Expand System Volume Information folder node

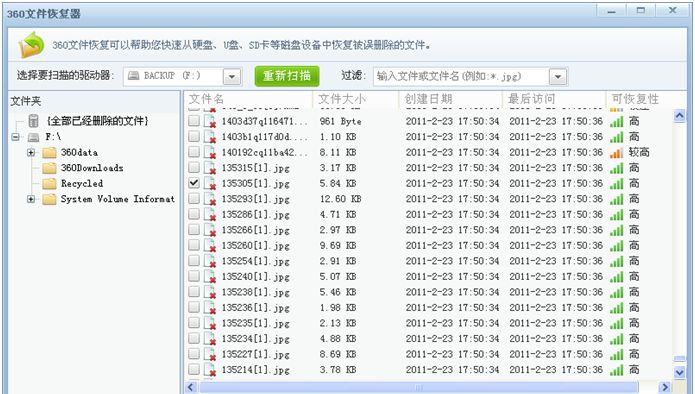(31, 199)
